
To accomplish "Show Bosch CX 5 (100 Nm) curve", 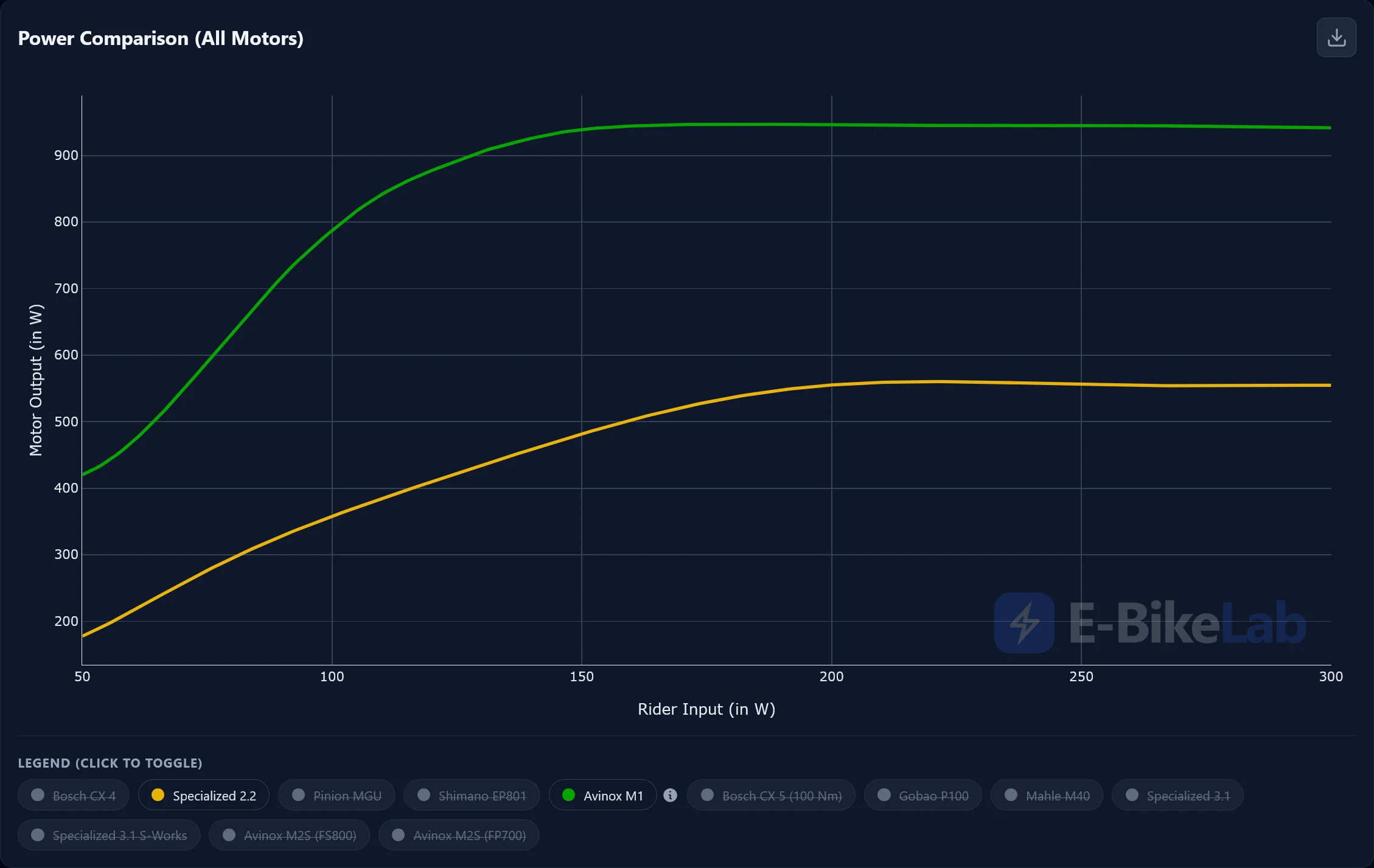I will (x=771, y=795).
